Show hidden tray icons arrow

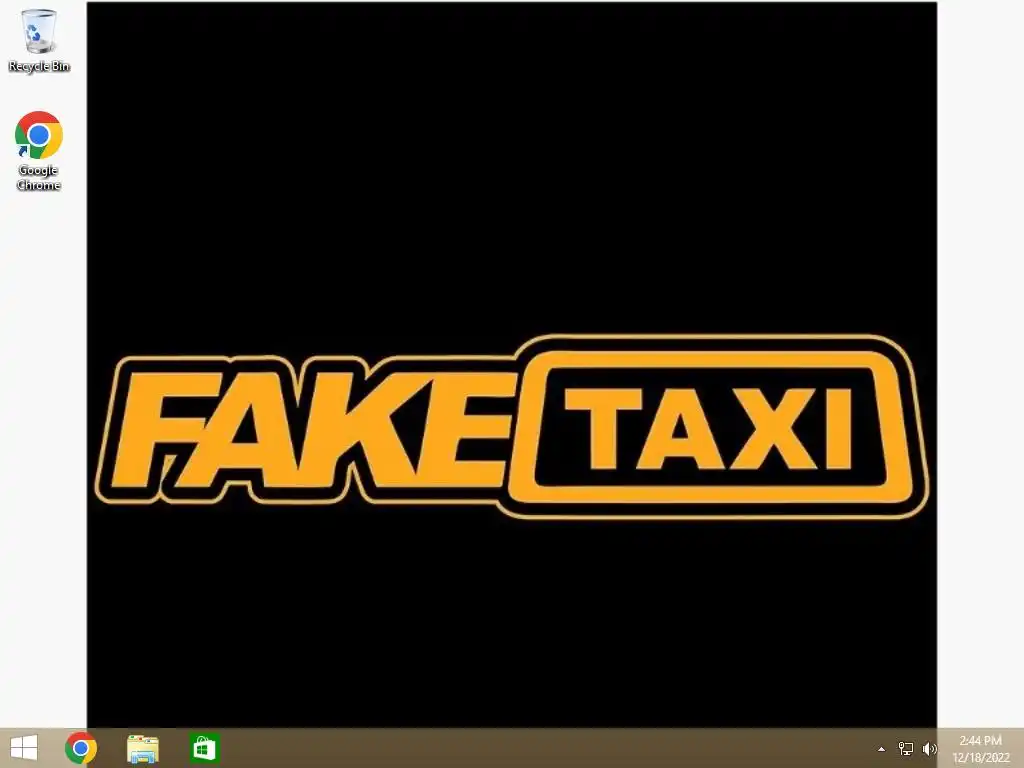click(881, 749)
